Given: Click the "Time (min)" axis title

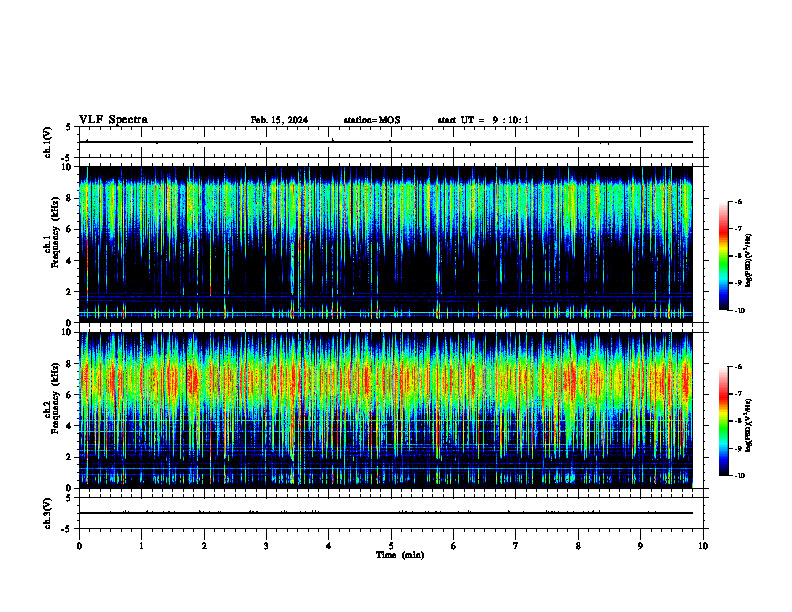Looking at the screenshot, I should tap(400, 555).
